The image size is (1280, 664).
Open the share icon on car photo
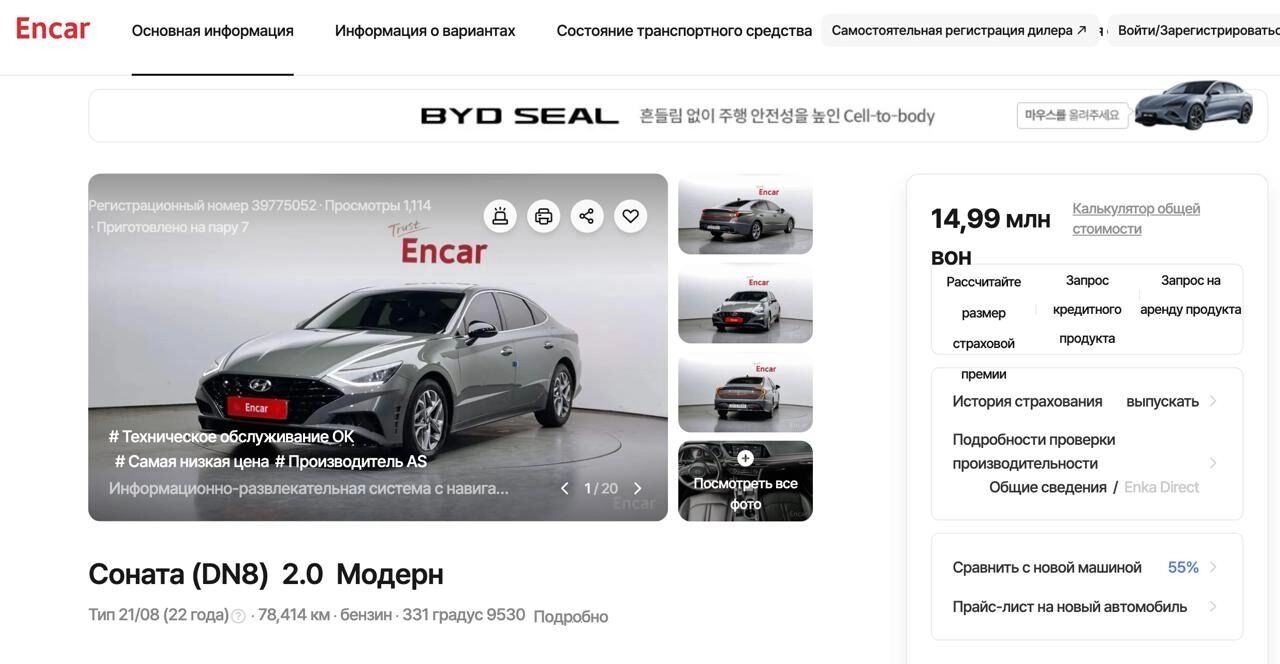click(587, 216)
